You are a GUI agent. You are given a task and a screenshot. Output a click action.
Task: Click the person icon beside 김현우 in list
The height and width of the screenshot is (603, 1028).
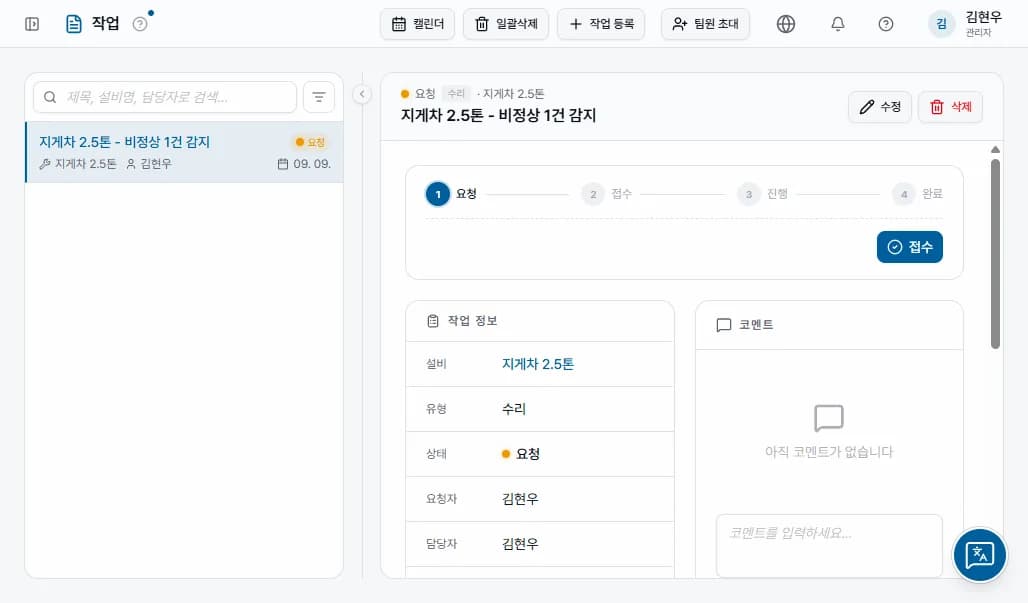[131, 164]
